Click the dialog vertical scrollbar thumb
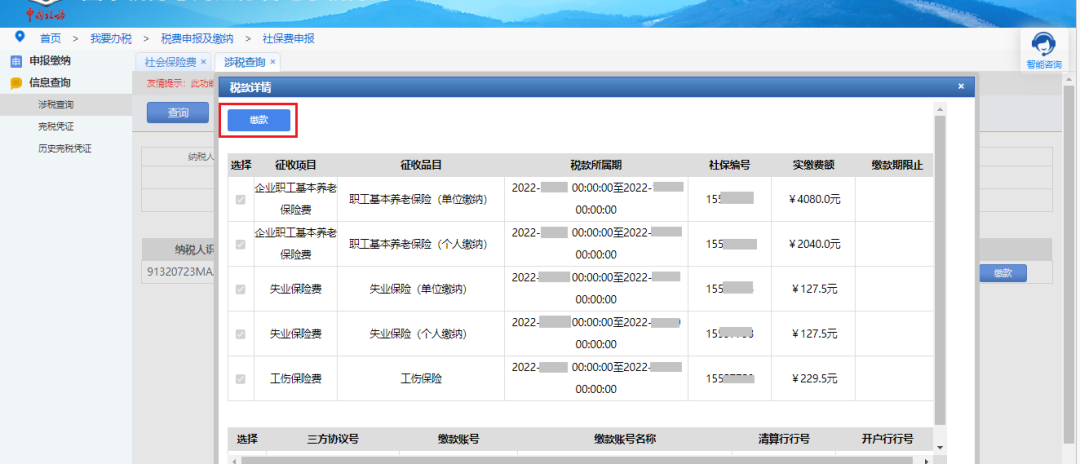This screenshot has width=1080, height=464. tap(940, 270)
